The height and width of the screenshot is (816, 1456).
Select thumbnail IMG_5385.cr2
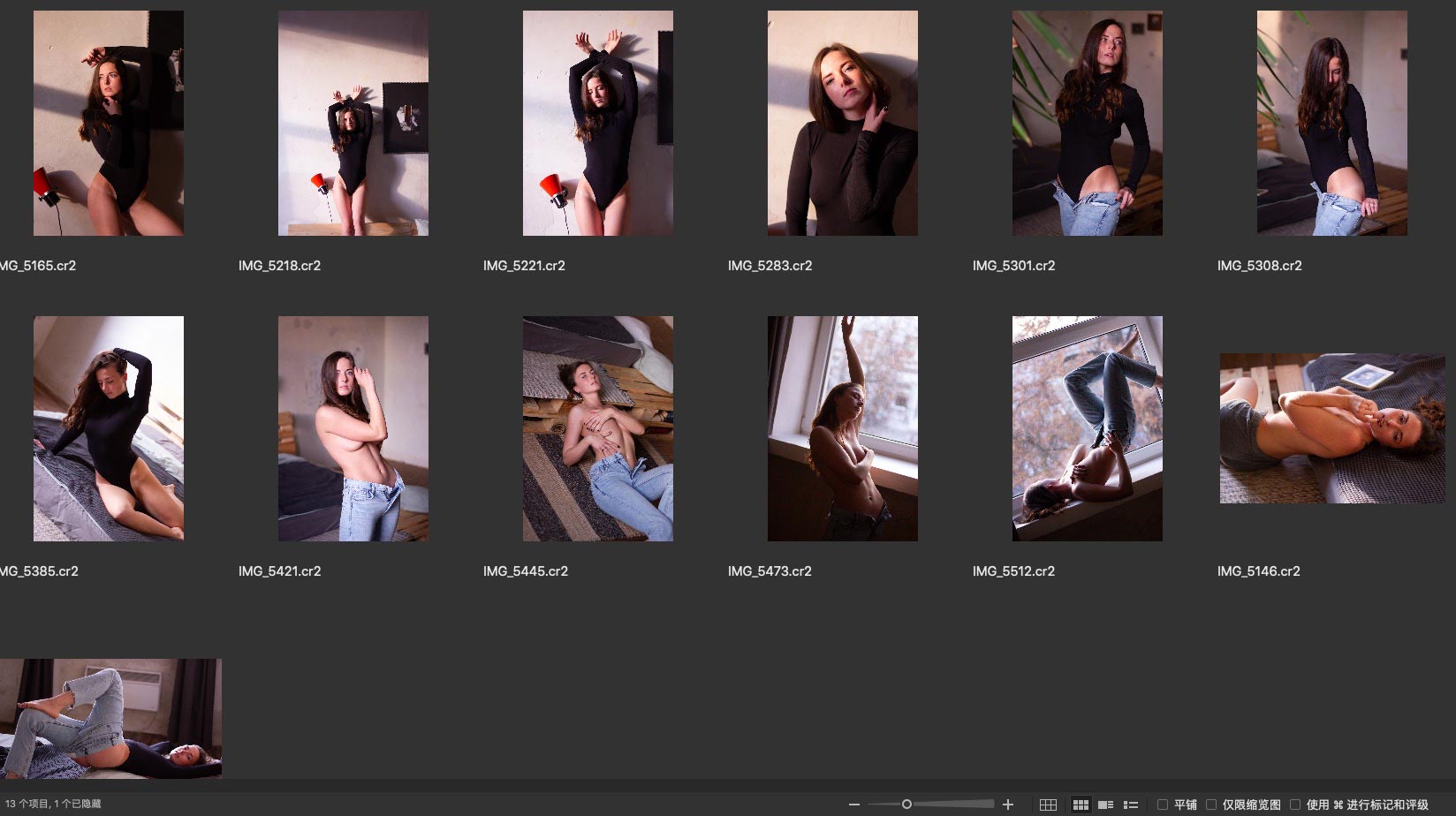point(108,428)
